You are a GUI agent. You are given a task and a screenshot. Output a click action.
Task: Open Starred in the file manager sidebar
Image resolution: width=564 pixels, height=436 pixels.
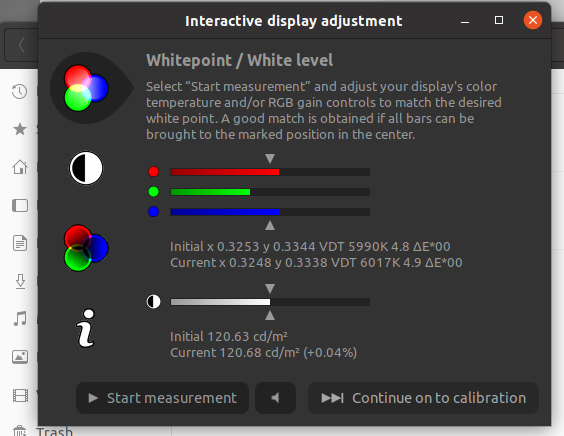[x=20, y=129]
